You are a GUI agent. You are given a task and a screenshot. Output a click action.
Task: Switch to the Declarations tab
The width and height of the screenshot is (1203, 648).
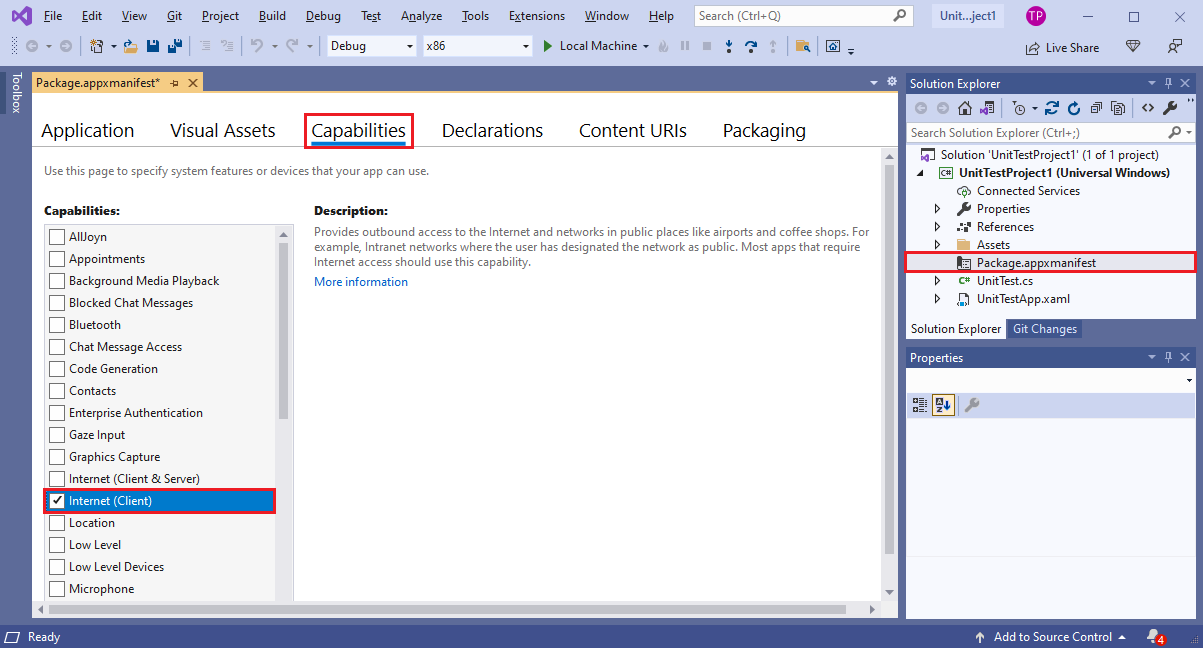pyautogui.click(x=492, y=130)
